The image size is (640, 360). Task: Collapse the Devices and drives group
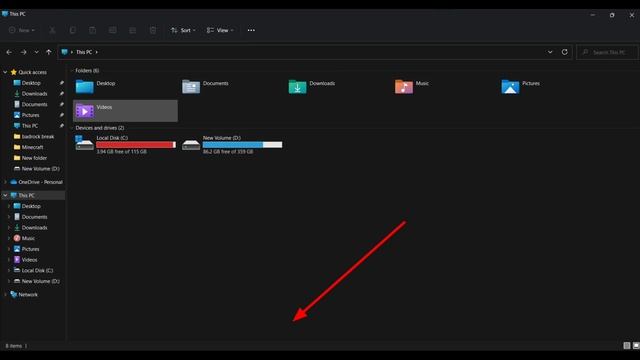tap(72, 128)
